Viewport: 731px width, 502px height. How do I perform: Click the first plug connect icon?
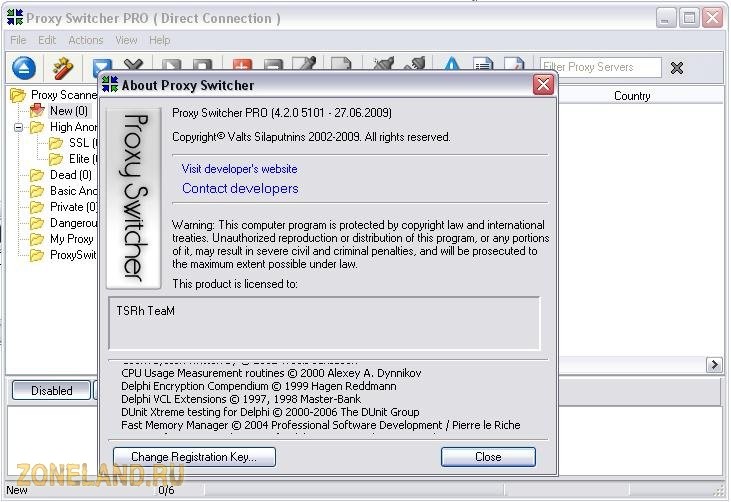384,65
